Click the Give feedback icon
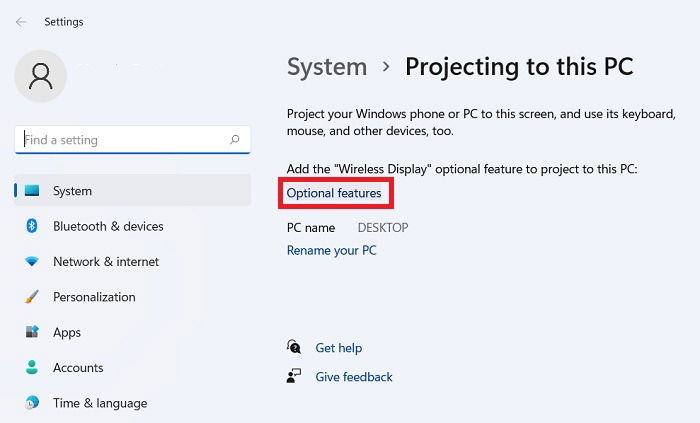Viewport: 700px width, 423px height. (x=294, y=377)
